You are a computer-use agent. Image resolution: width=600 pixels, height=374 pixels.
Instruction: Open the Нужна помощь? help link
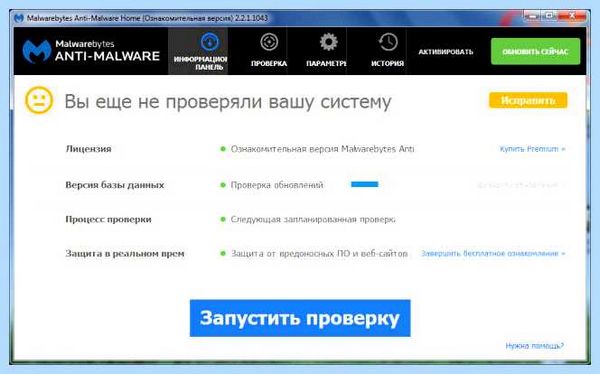point(535,346)
